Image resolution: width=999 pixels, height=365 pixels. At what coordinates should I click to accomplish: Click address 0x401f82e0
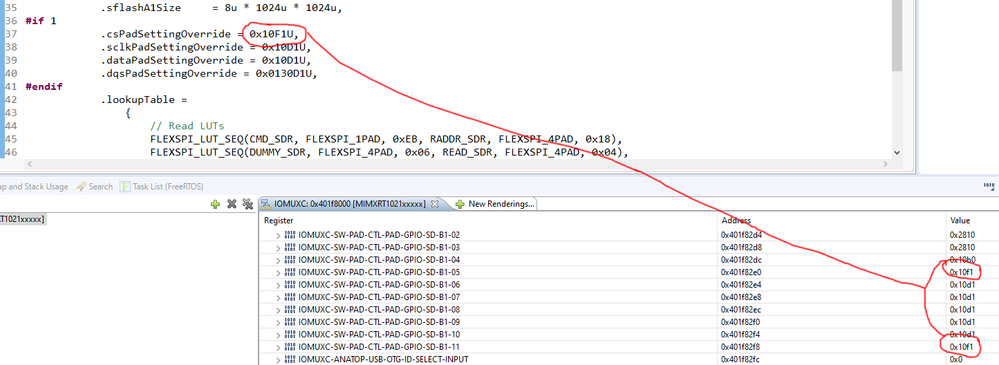click(740, 272)
